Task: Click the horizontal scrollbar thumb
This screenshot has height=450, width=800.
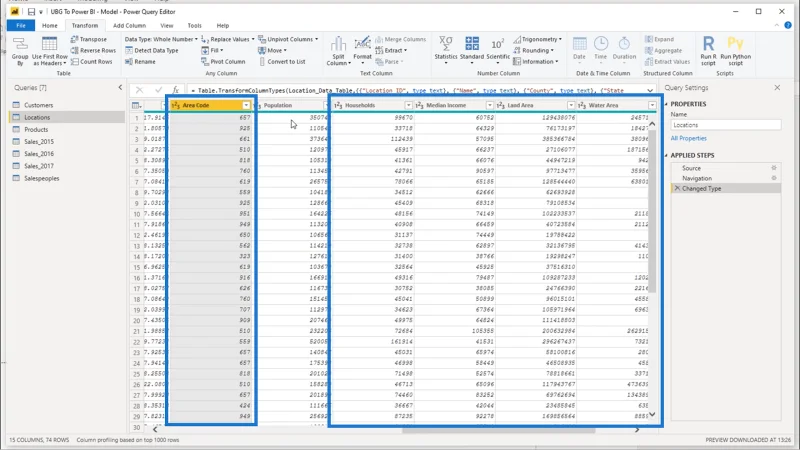Action: (x=498, y=430)
